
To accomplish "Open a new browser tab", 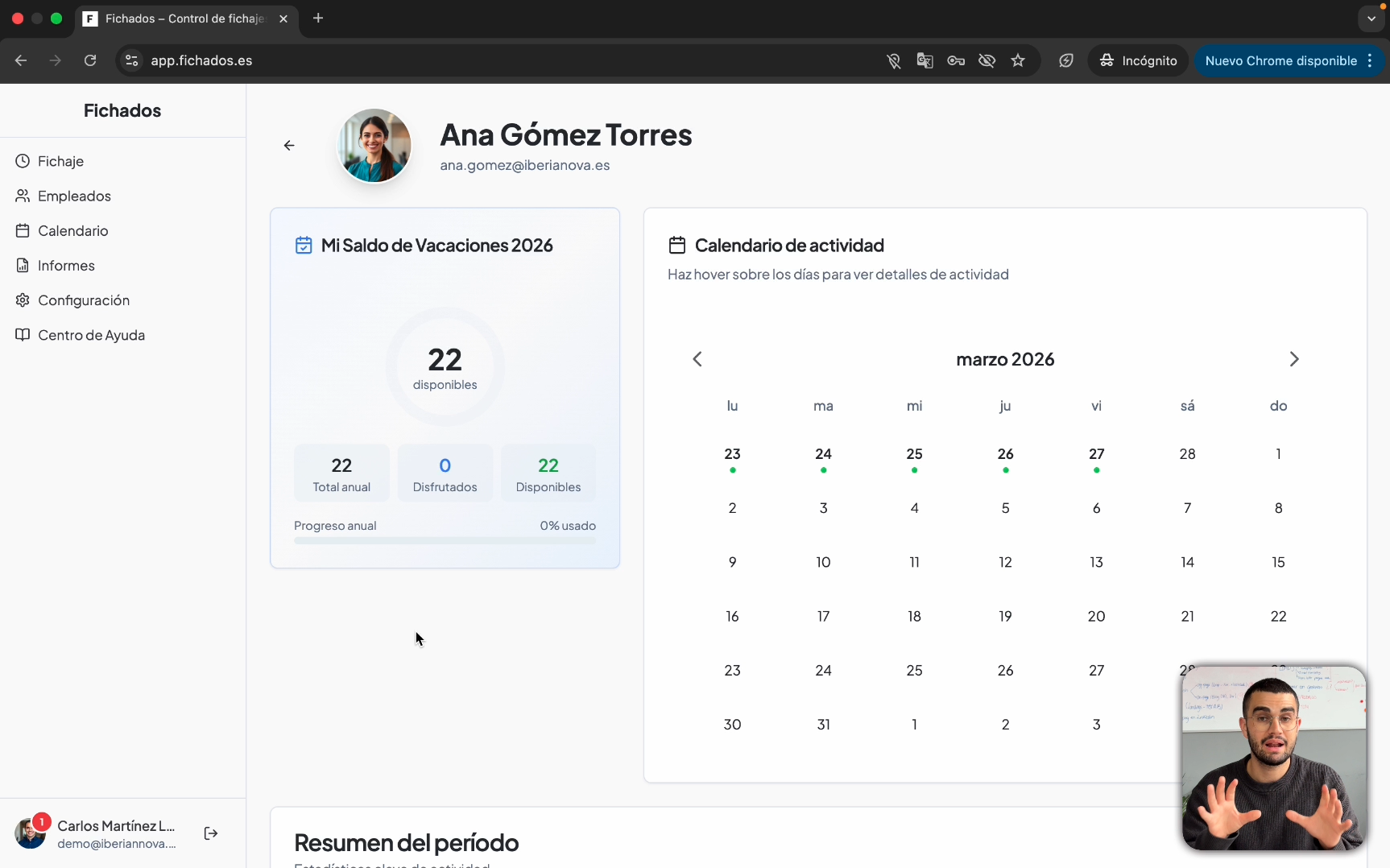I will coord(318,18).
